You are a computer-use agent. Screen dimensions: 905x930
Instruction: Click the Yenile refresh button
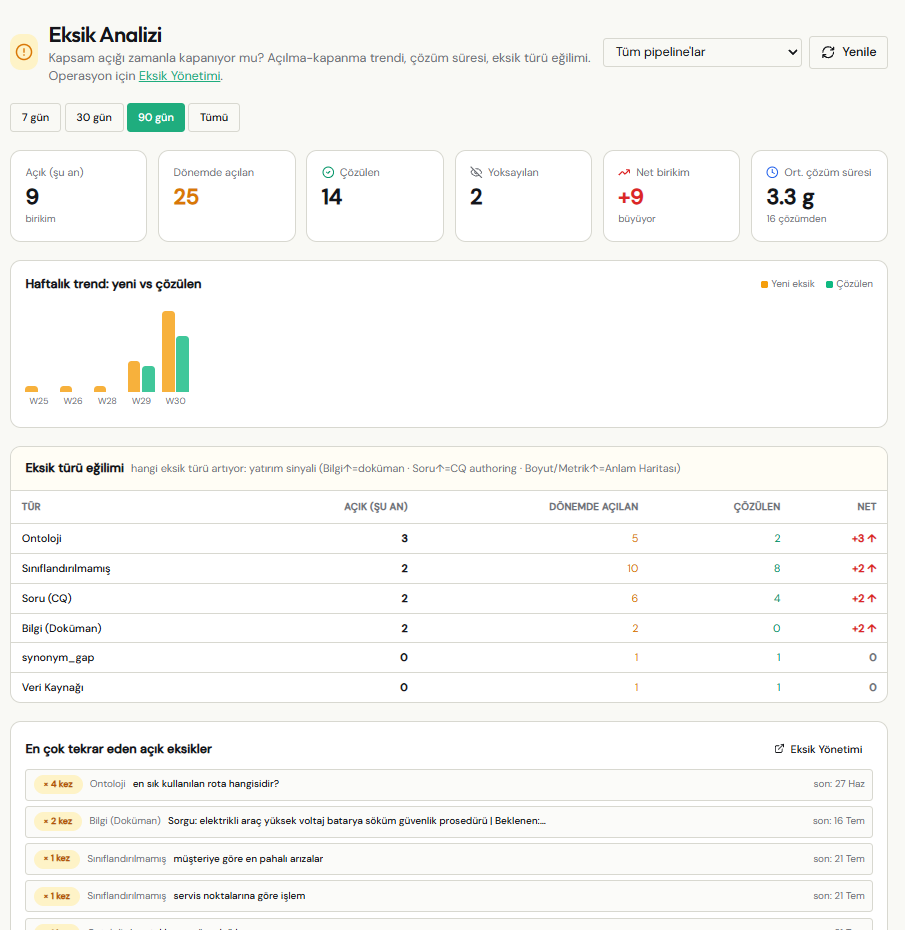pyautogui.click(x=848, y=52)
